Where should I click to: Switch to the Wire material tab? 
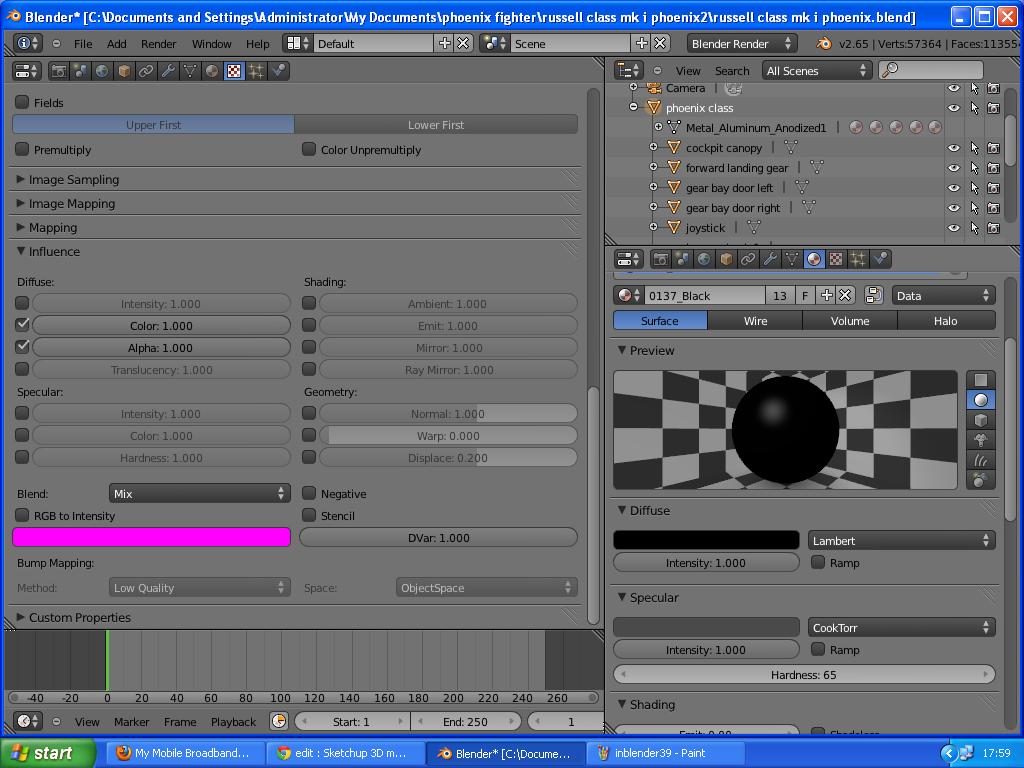(755, 320)
